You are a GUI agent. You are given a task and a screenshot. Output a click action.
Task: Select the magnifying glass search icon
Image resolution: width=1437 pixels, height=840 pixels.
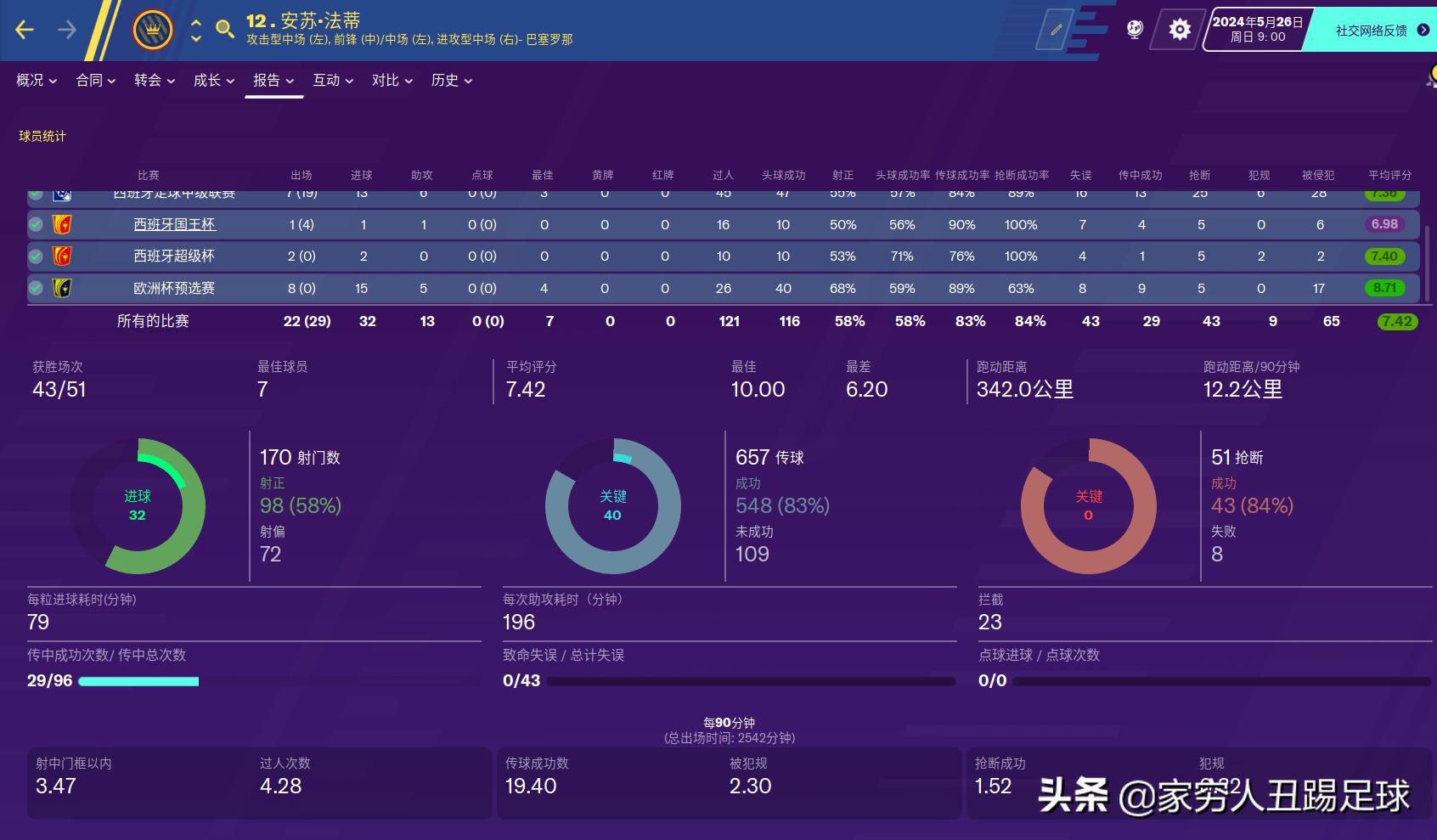coord(224,28)
